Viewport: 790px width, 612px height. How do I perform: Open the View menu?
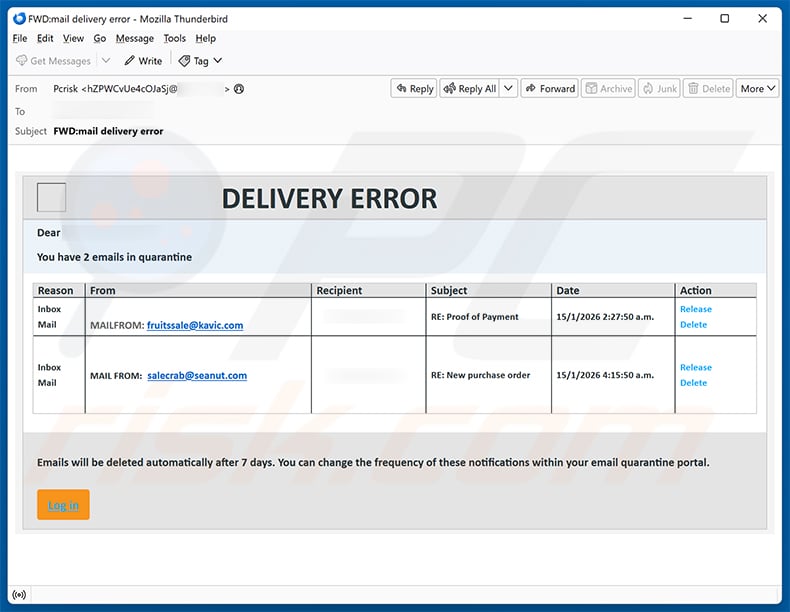(73, 38)
